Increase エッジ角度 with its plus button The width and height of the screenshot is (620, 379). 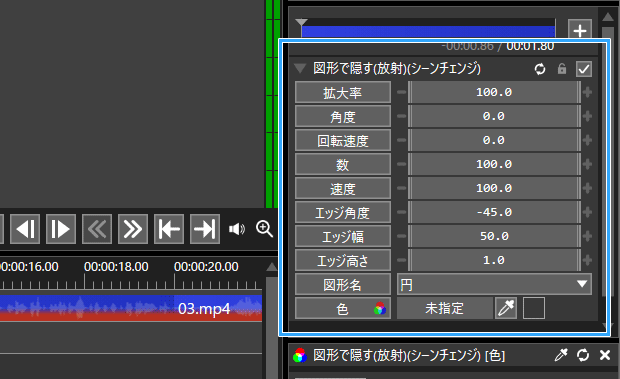point(587,213)
